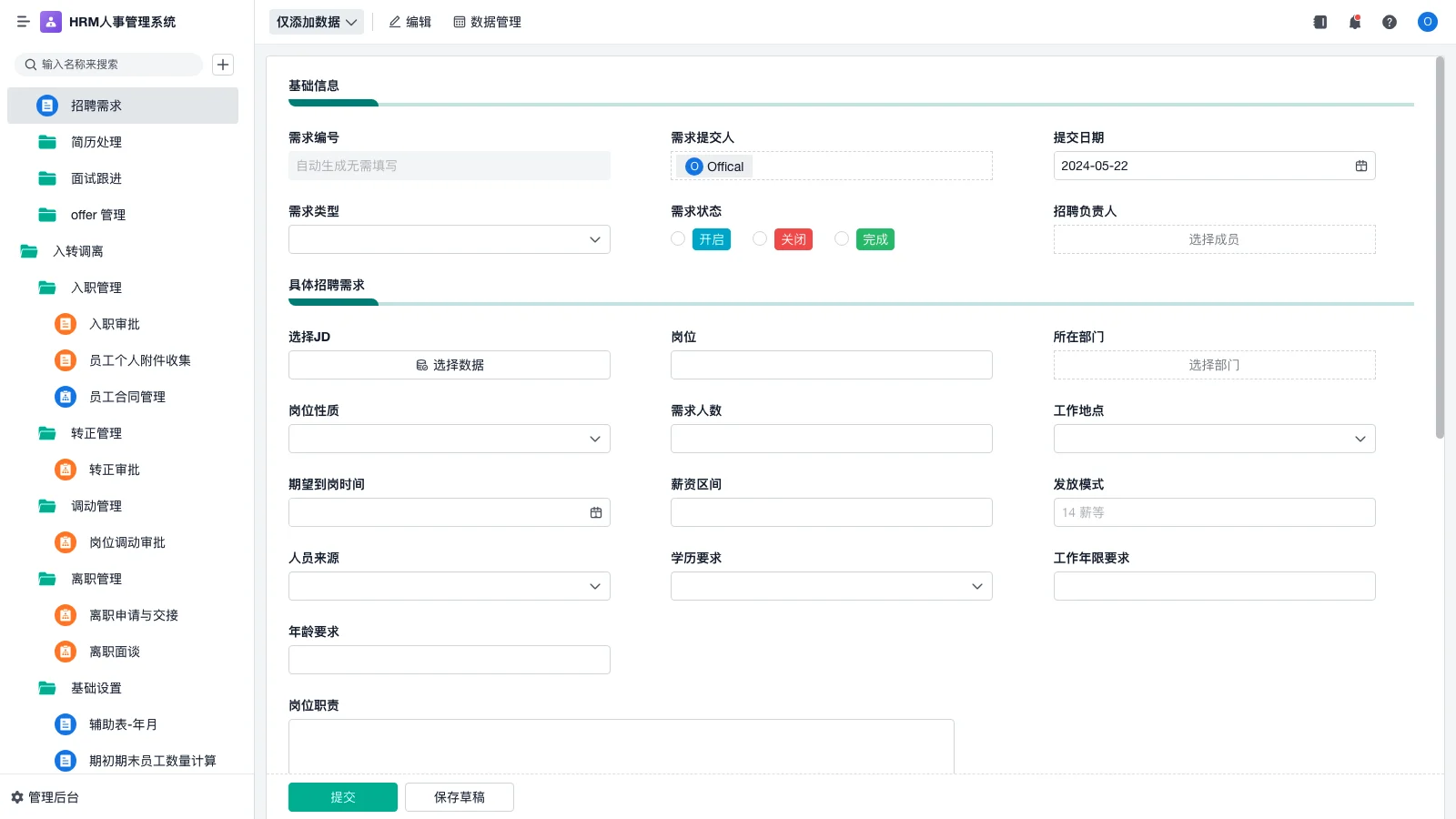Open the user avatar in top-right corner
1456x819 pixels.
tap(1427, 22)
